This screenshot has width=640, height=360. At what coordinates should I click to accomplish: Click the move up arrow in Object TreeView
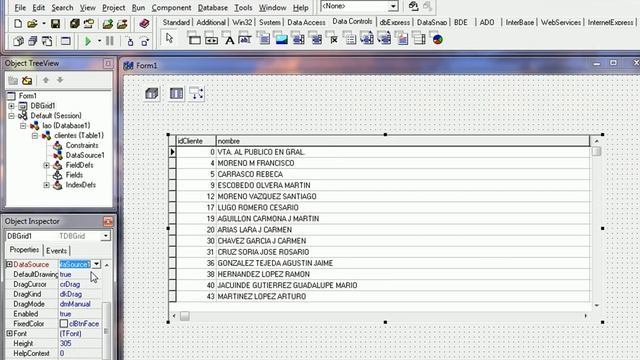coord(46,80)
